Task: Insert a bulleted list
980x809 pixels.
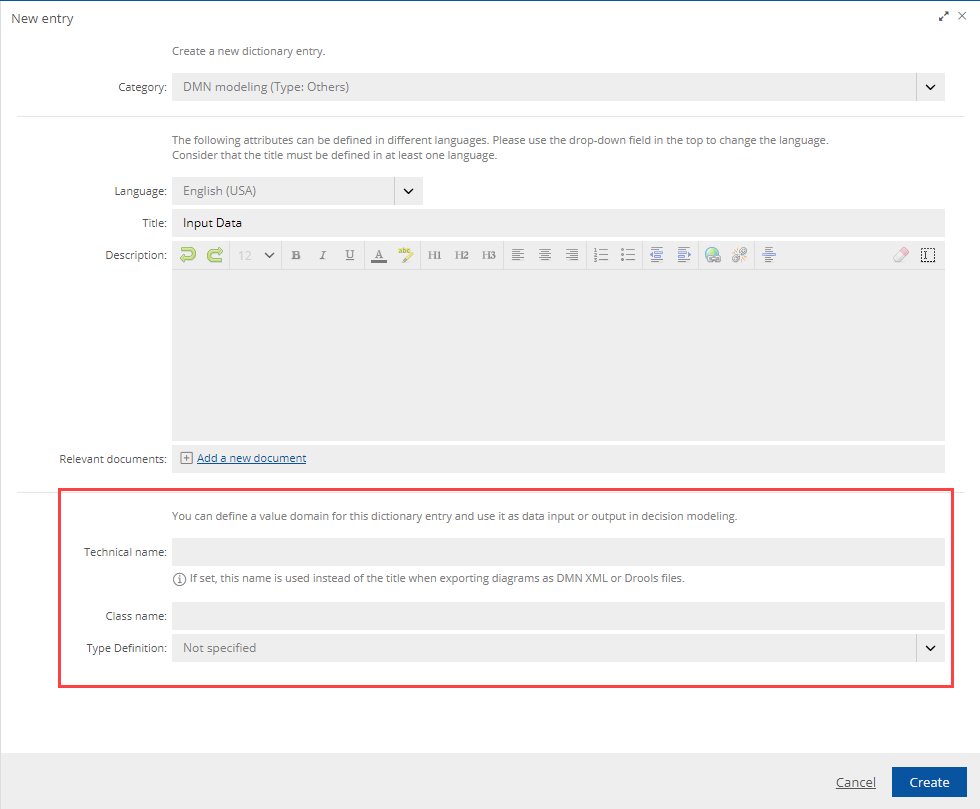Action: coord(628,255)
